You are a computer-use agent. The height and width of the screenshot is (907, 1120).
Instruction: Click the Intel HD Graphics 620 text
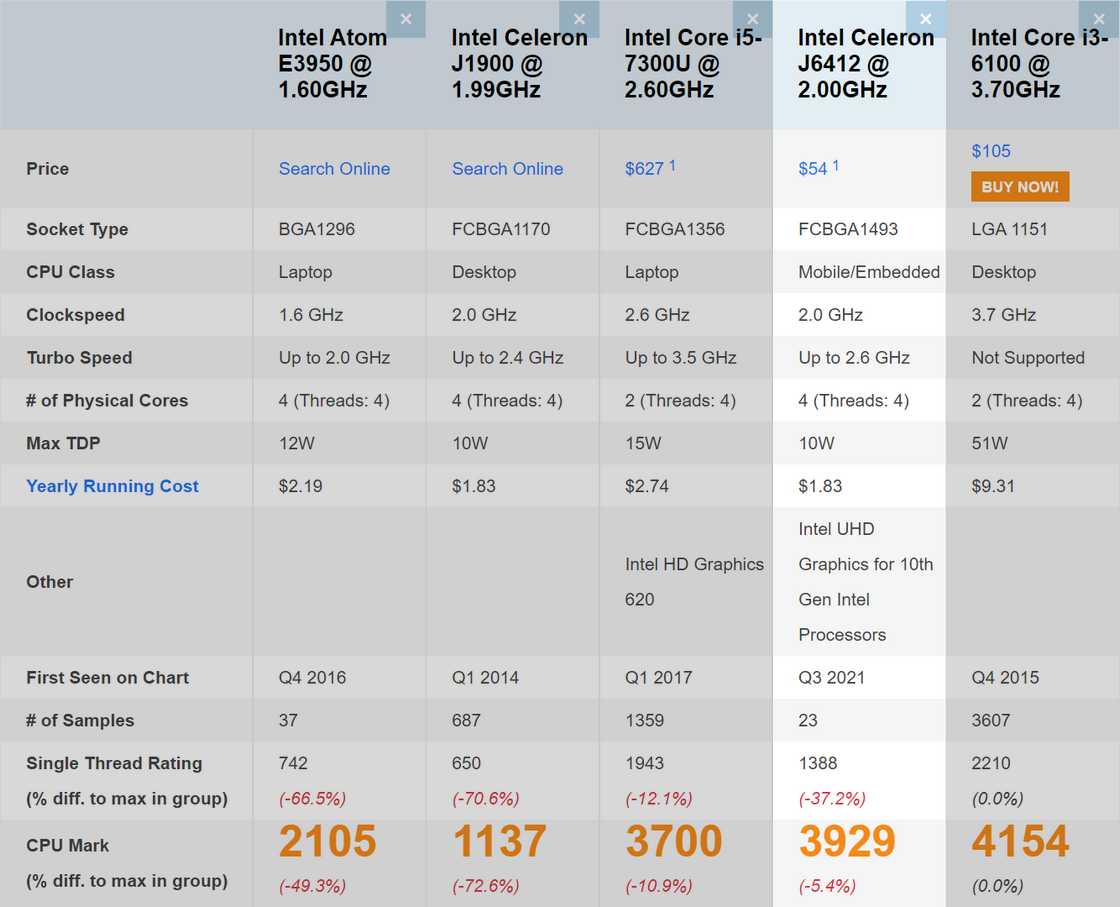(694, 582)
